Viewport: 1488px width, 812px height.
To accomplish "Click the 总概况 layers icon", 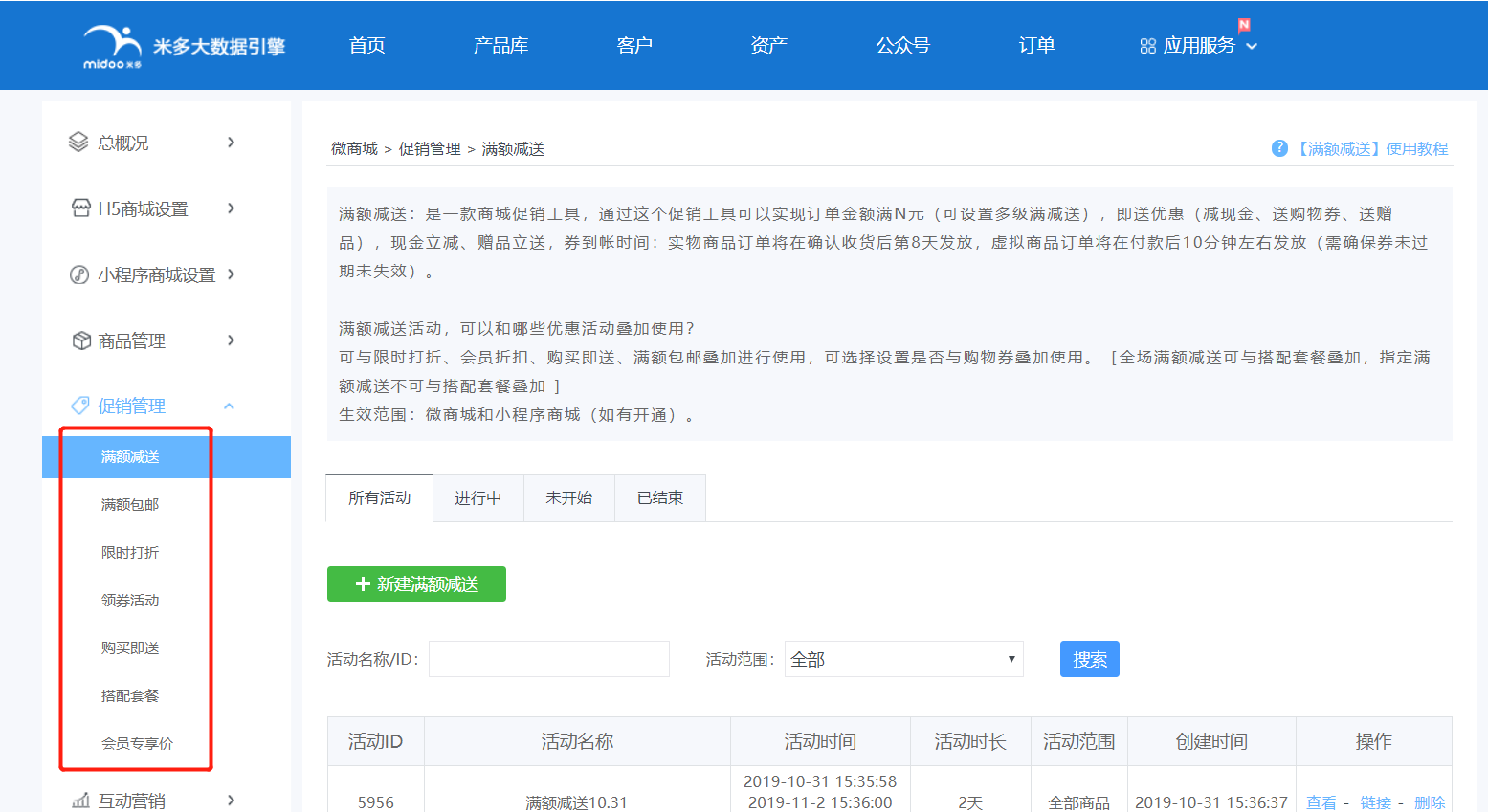I will (78, 143).
